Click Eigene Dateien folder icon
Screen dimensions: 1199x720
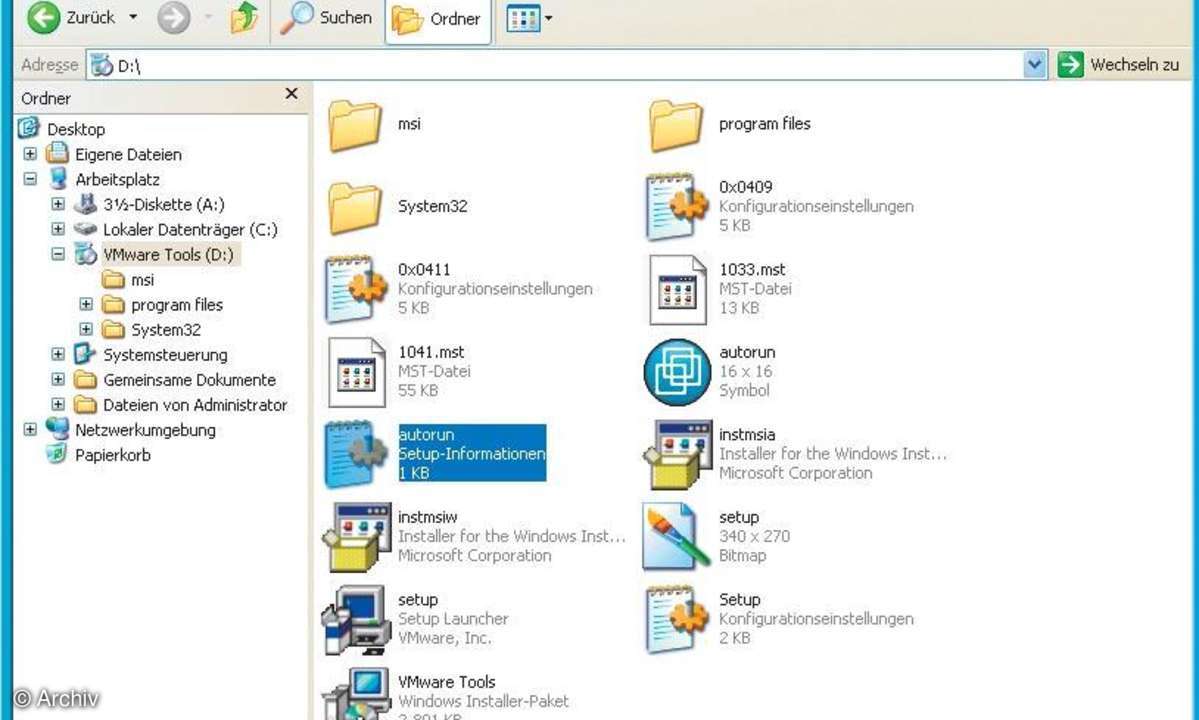pos(57,154)
